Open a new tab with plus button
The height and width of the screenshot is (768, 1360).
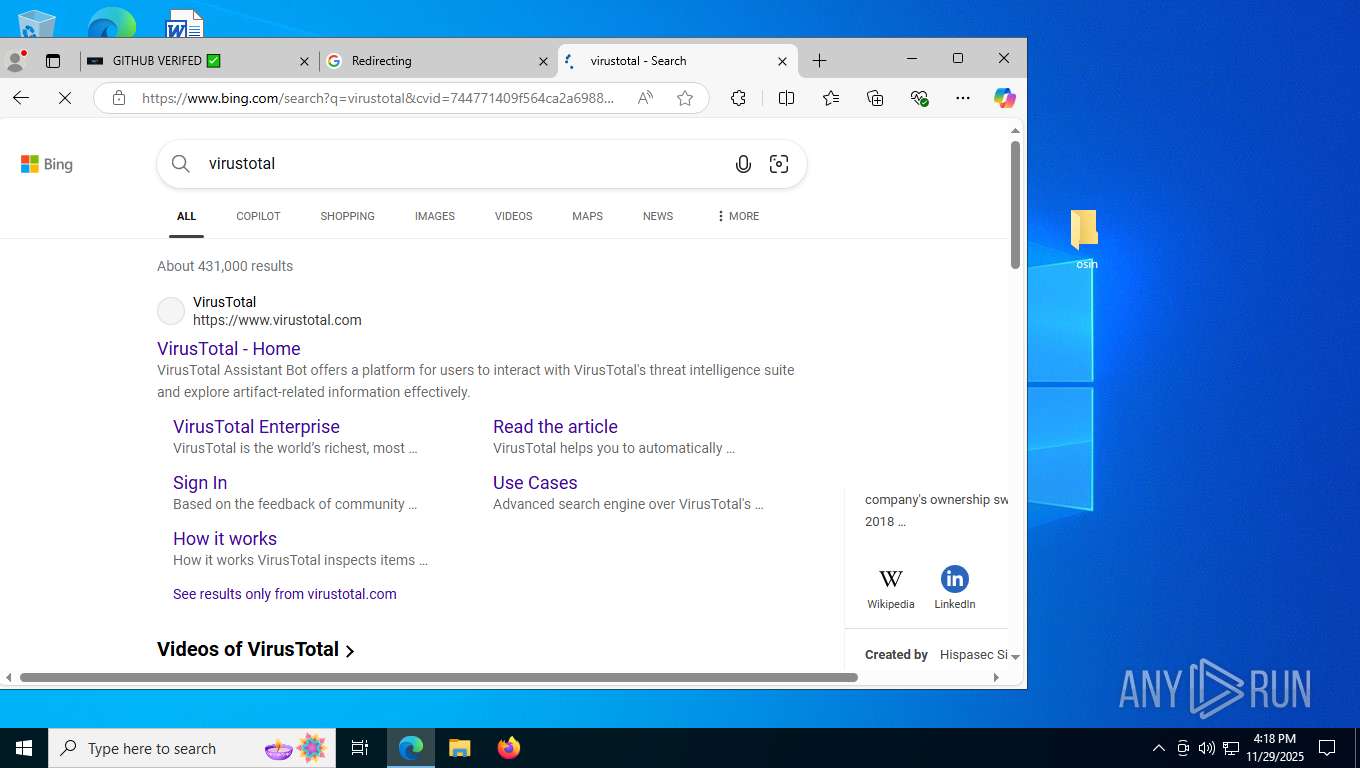(x=819, y=61)
